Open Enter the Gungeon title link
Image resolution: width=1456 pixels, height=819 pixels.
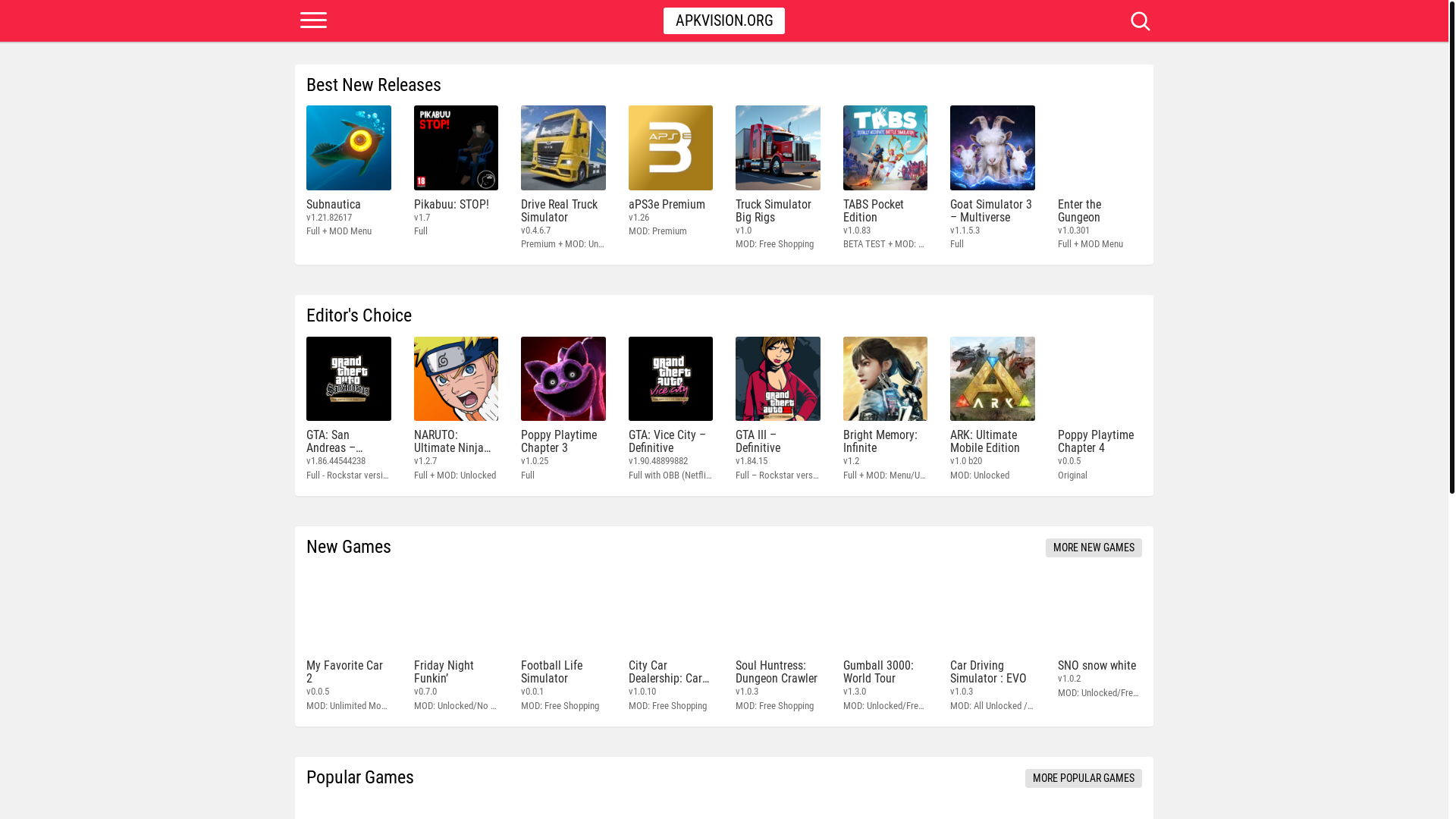click(x=1080, y=211)
